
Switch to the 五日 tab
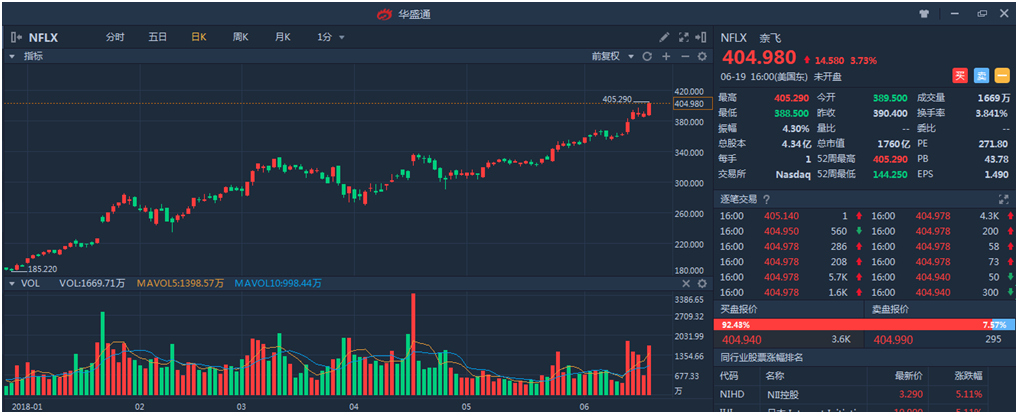158,38
